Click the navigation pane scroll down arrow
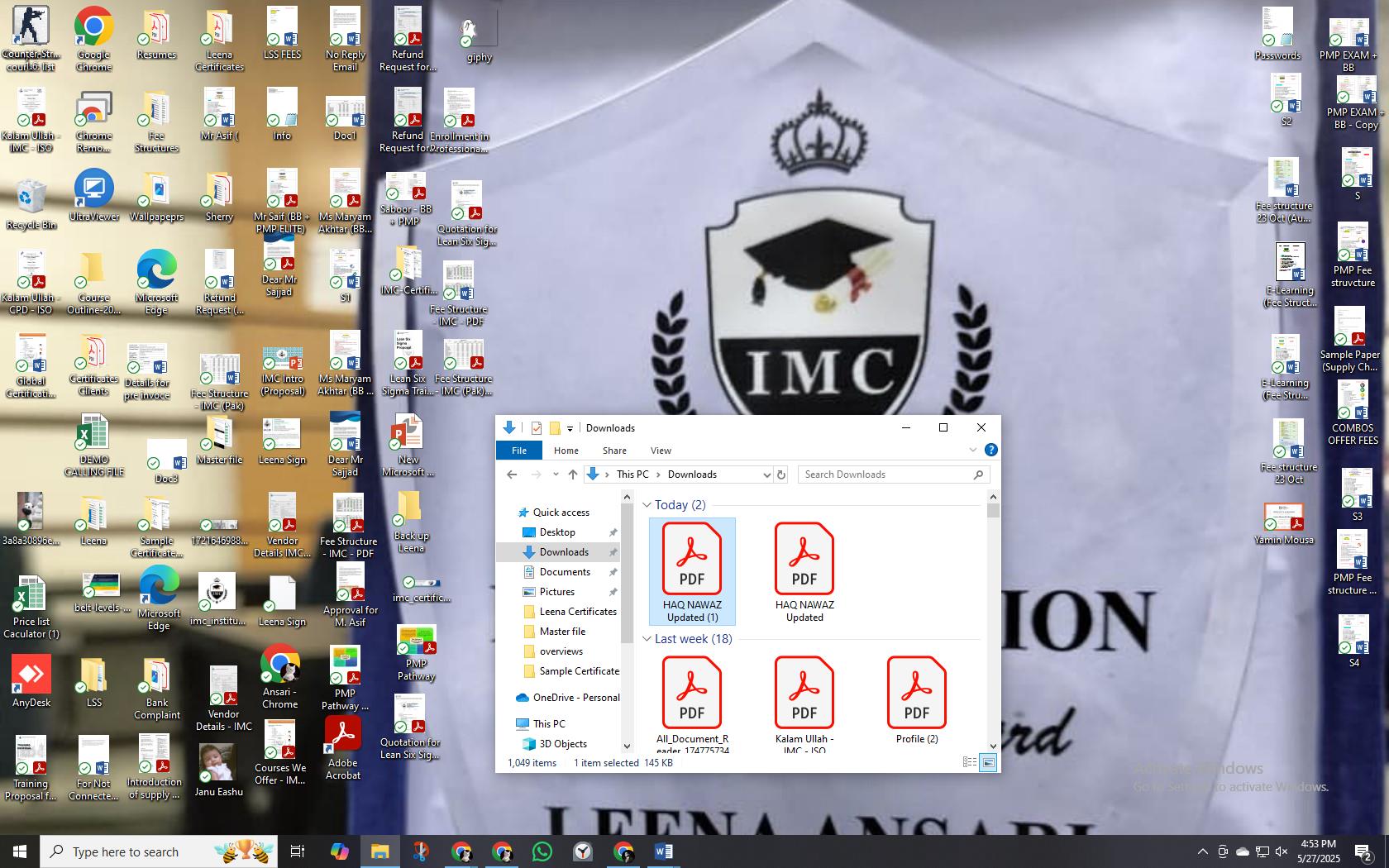This screenshot has width=1389, height=868. (x=627, y=746)
